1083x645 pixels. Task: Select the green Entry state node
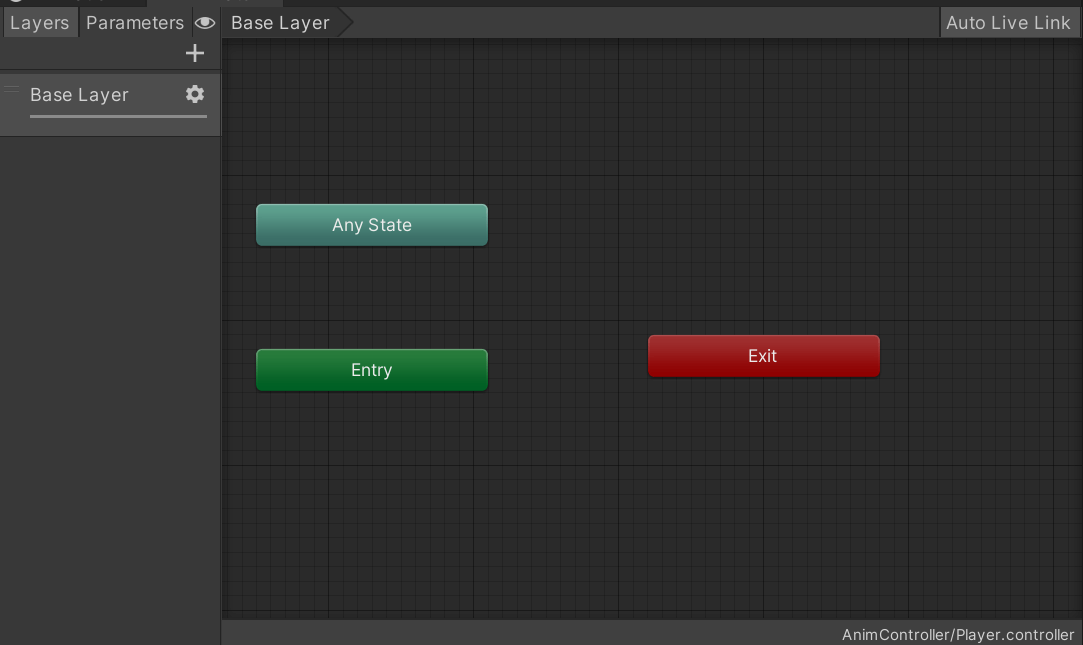[371, 370]
